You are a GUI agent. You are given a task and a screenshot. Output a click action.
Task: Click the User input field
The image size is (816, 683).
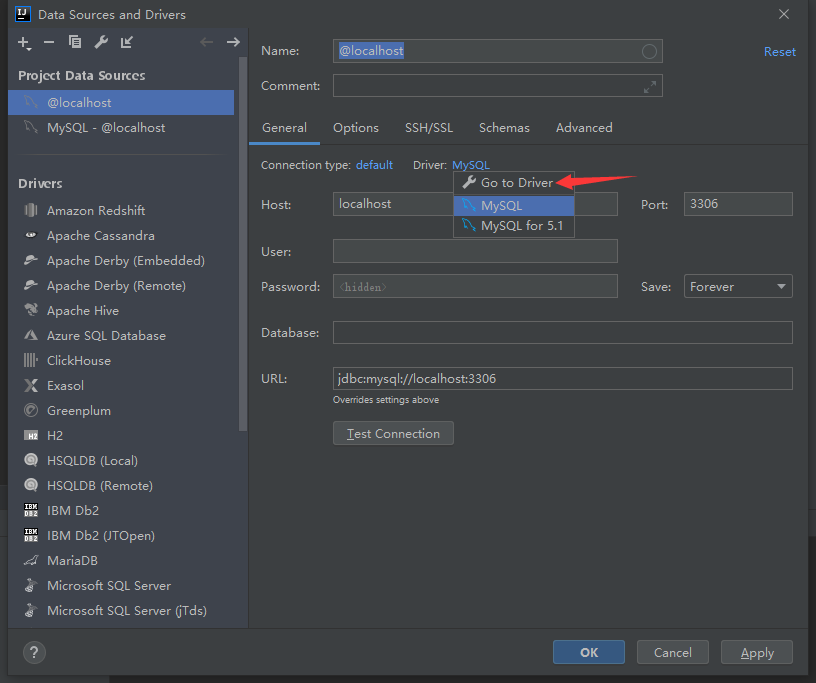475,251
